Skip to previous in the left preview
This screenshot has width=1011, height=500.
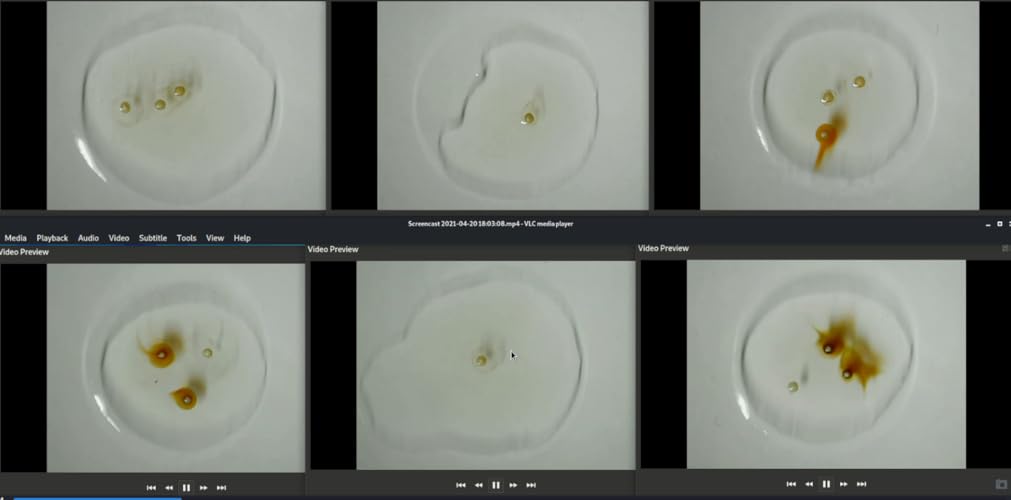coord(152,488)
